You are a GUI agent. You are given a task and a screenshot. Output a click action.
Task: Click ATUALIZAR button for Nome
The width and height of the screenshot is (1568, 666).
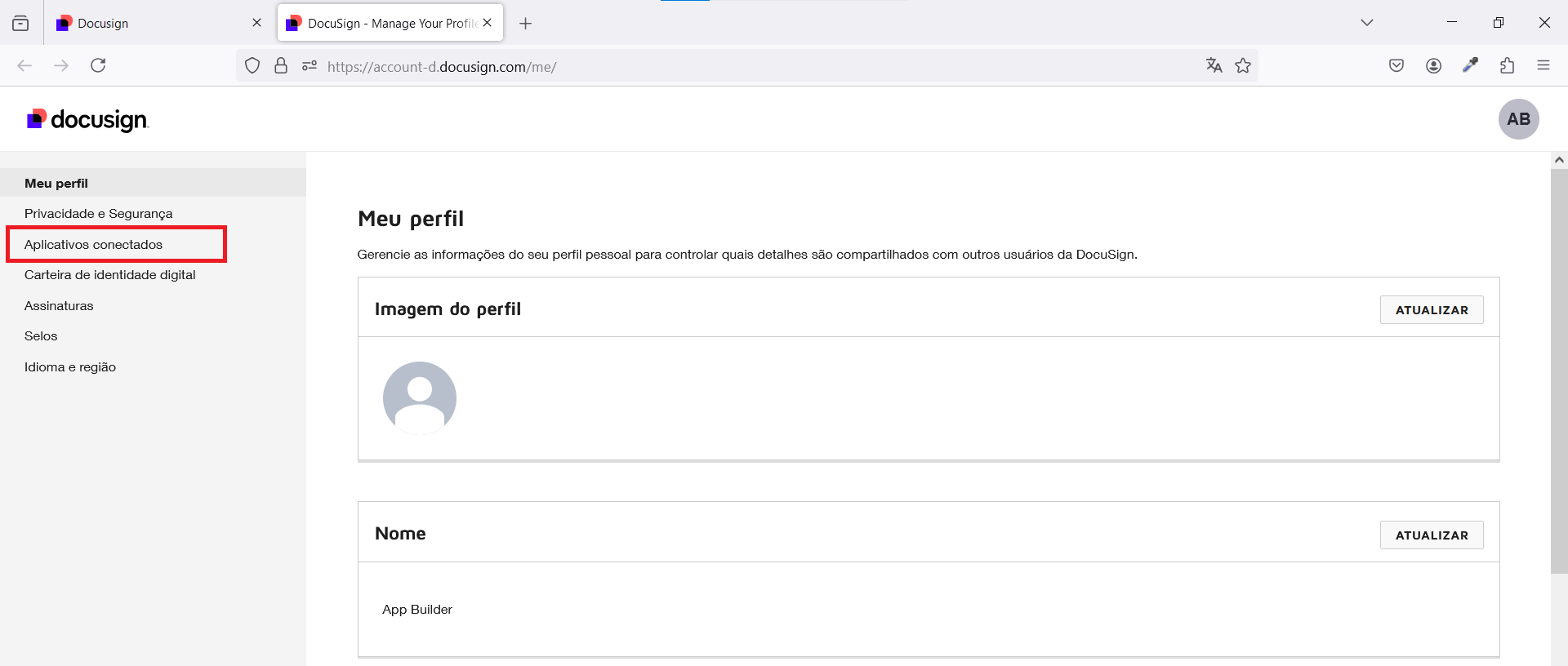pyautogui.click(x=1431, y=535)
